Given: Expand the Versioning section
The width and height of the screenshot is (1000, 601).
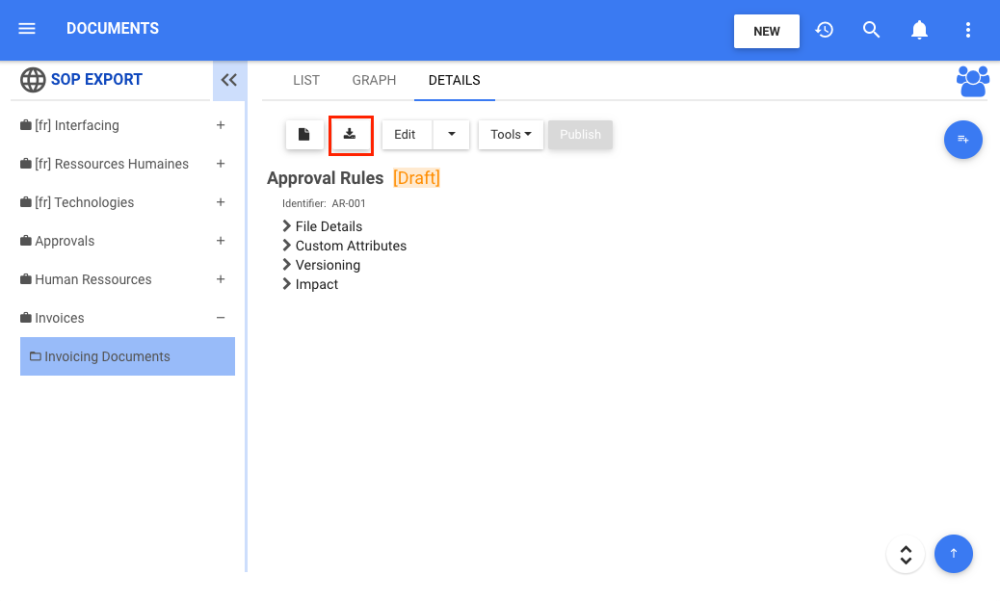Looking at the screenshot, I should point(327,265).
